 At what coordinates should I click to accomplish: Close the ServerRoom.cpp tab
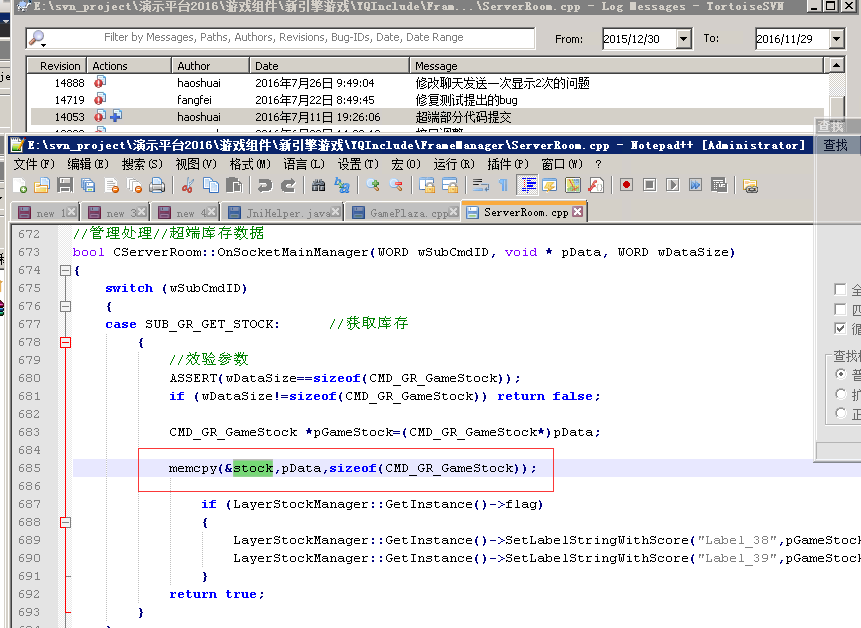[x=578, y=212]
